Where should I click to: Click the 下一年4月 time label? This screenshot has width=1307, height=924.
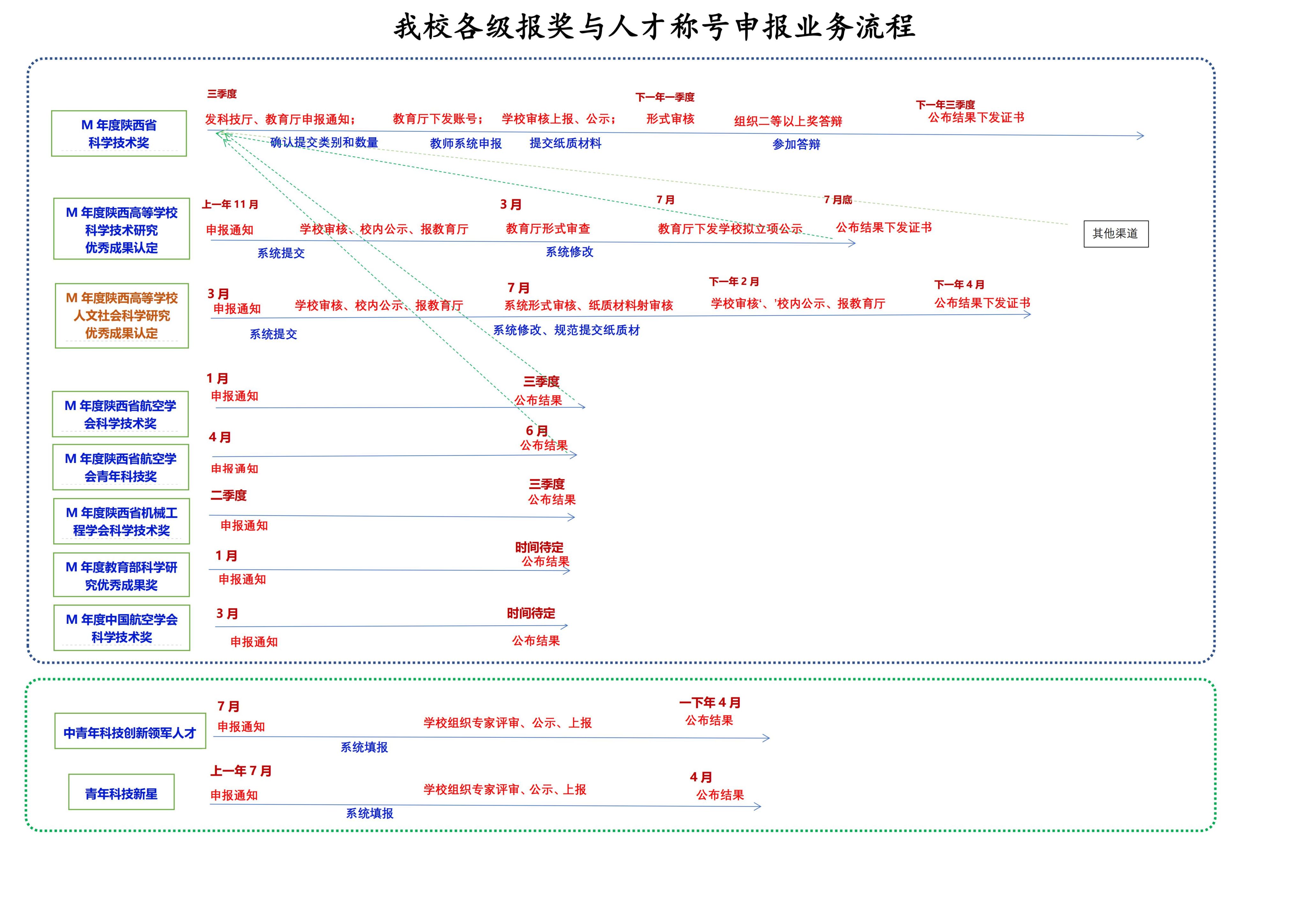pyautogui.click(x=959, y=285)
